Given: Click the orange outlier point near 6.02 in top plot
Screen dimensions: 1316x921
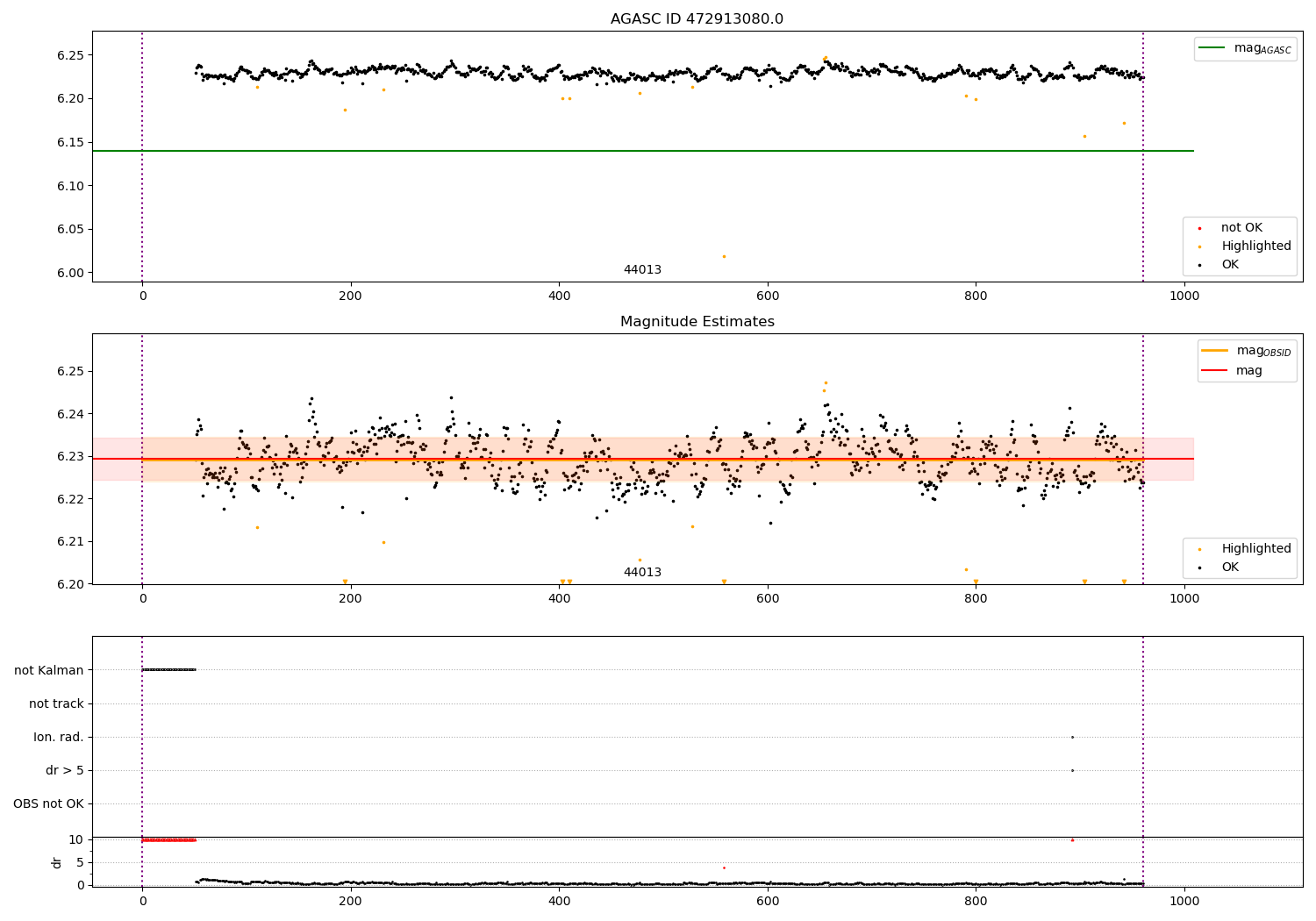Looking at the screenshot, I should pos(724,256).
